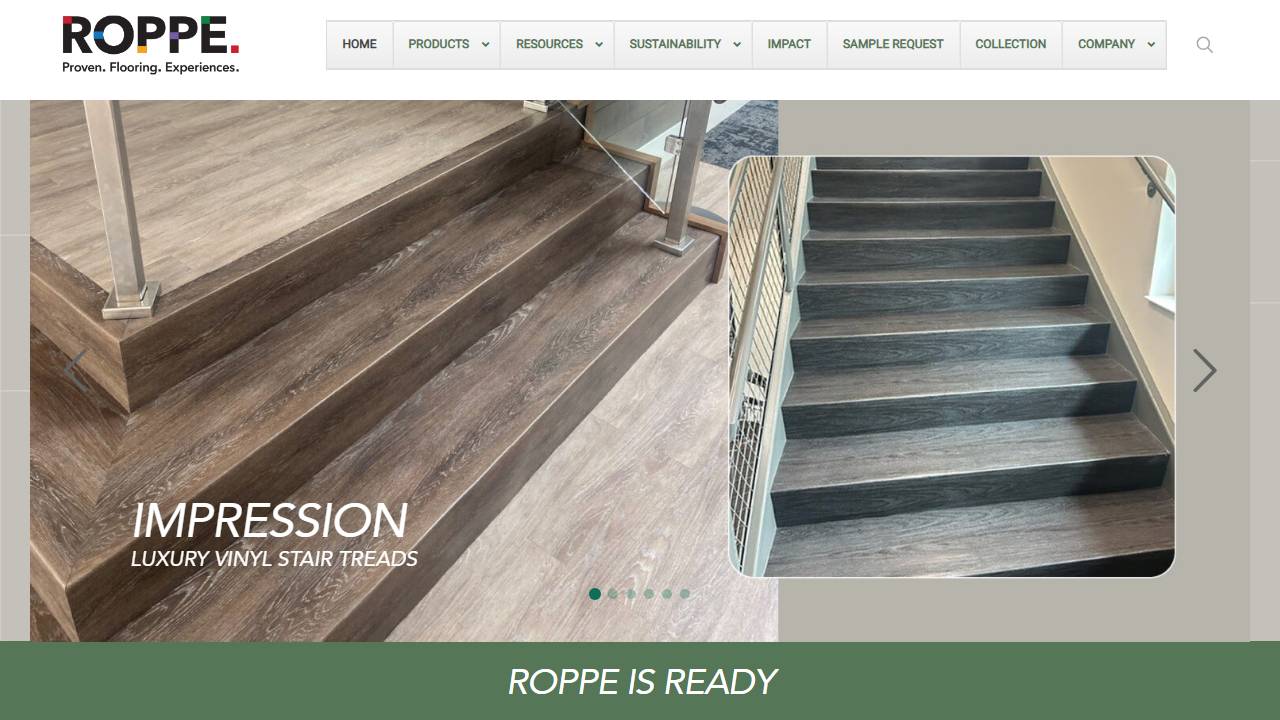Select the fifth carousel dot
Viewport: 1280px width, 720px height.
click(x=667, y=594)
